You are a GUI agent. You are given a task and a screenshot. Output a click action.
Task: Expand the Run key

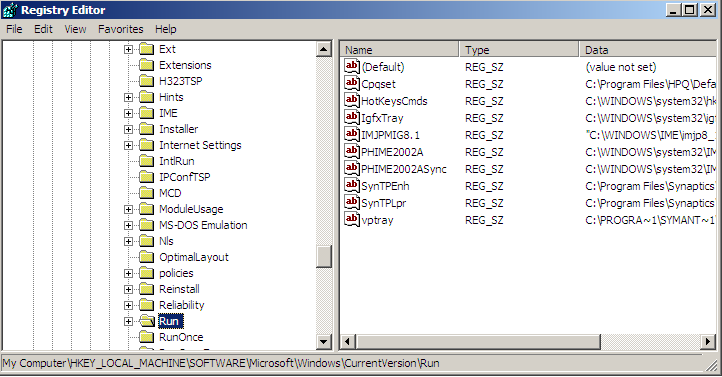[x=128, y=321]
